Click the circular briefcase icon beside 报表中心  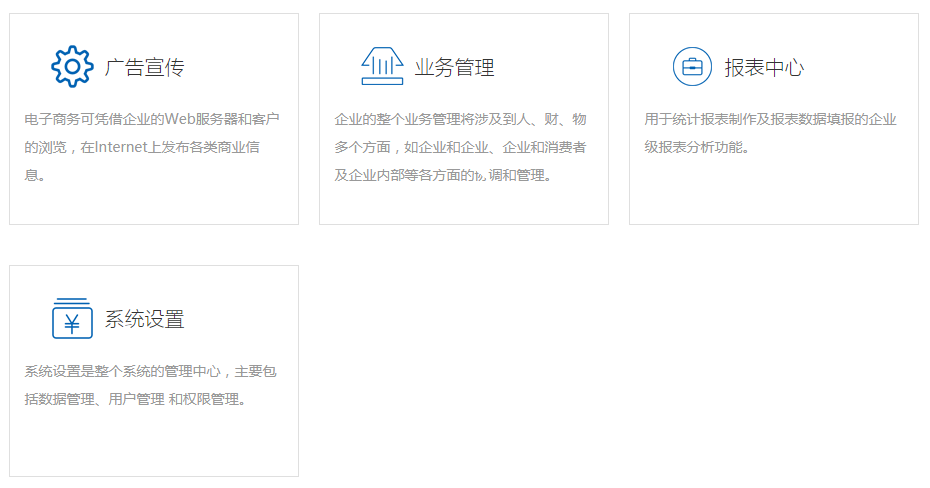pos(692,67)
